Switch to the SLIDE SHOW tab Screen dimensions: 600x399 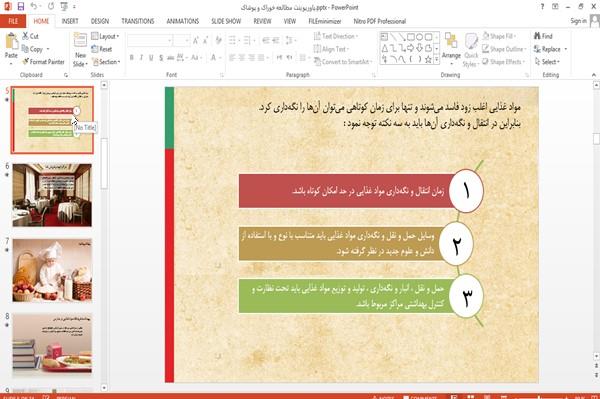(226, 21)
